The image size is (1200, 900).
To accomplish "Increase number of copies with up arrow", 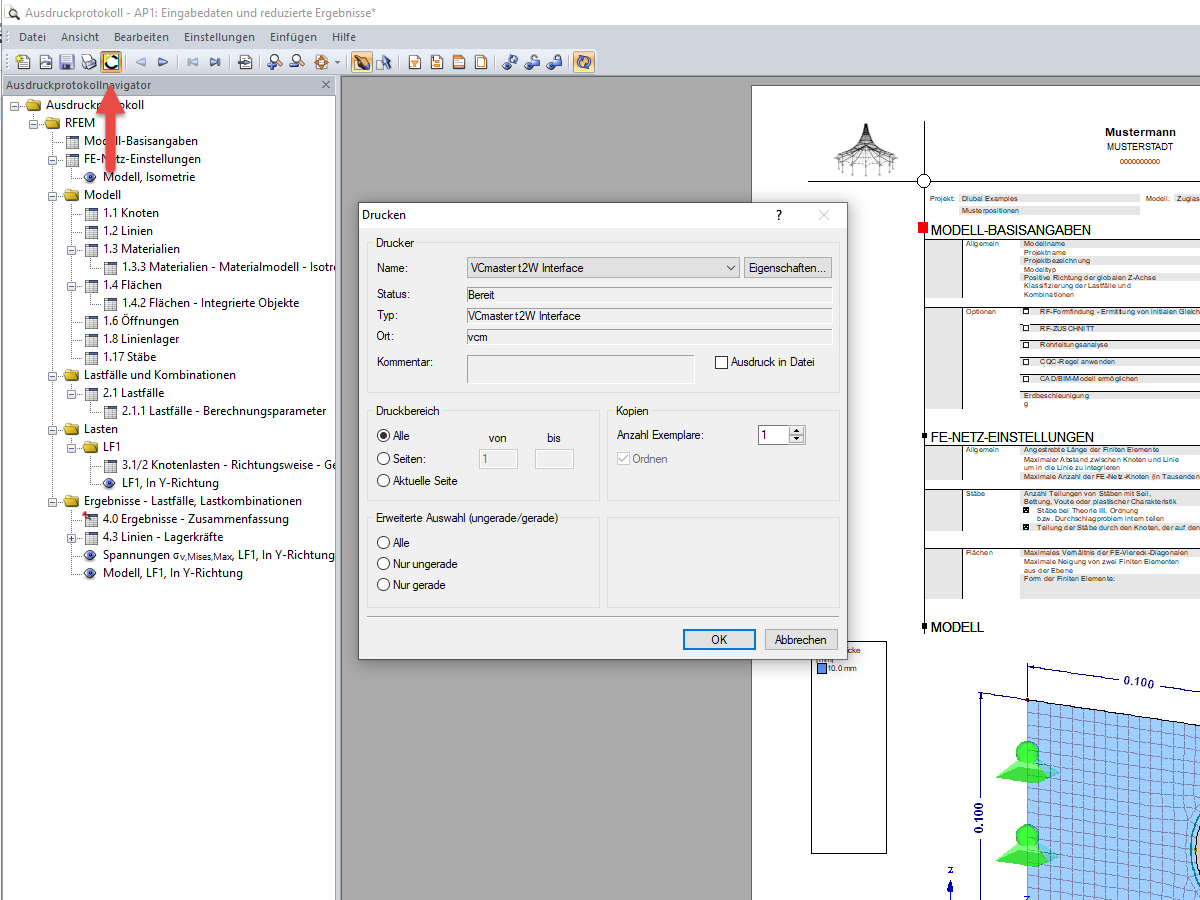I will coord(797,430).
